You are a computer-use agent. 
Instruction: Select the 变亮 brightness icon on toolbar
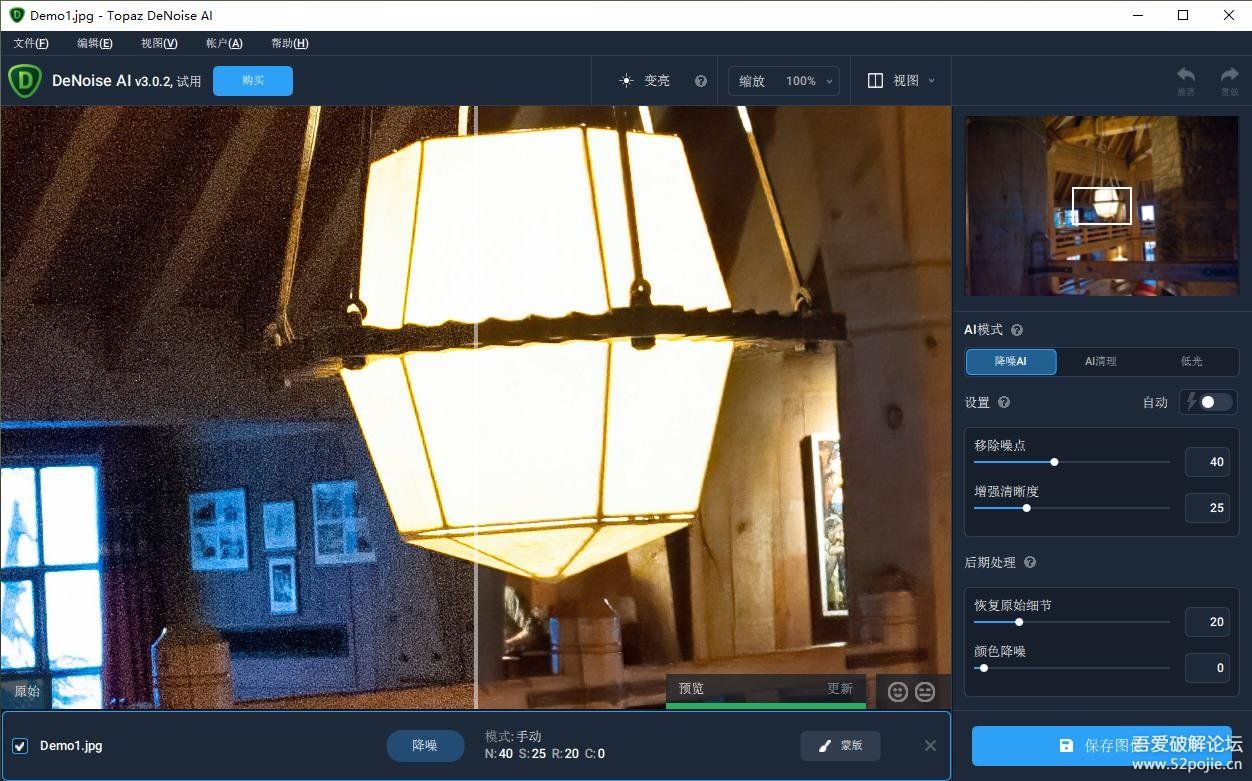pos(626,80)
